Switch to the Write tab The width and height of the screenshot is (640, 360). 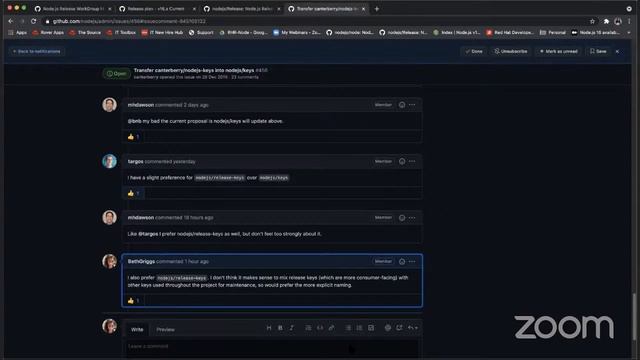[x=137, y=329]
